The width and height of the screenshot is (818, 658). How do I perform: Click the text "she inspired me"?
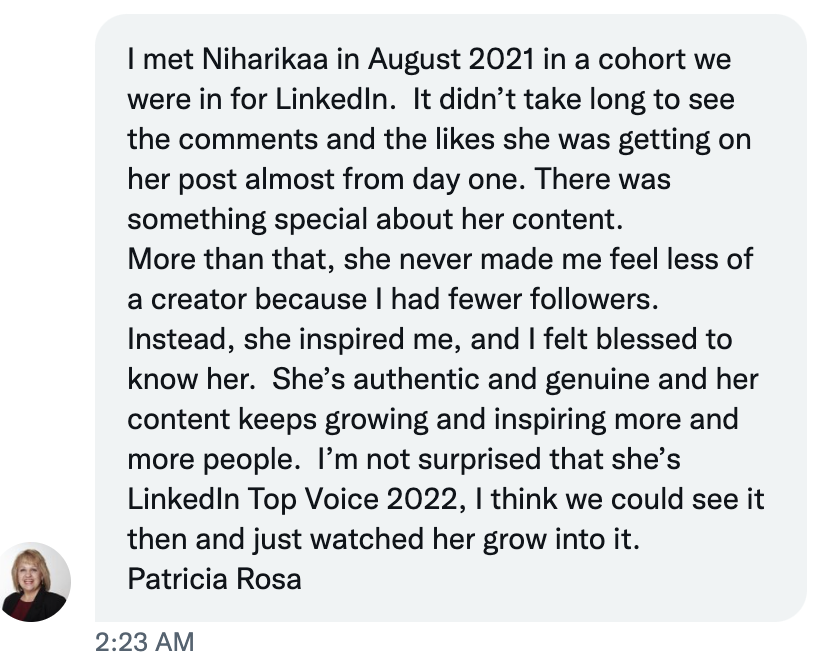(338, 339)
